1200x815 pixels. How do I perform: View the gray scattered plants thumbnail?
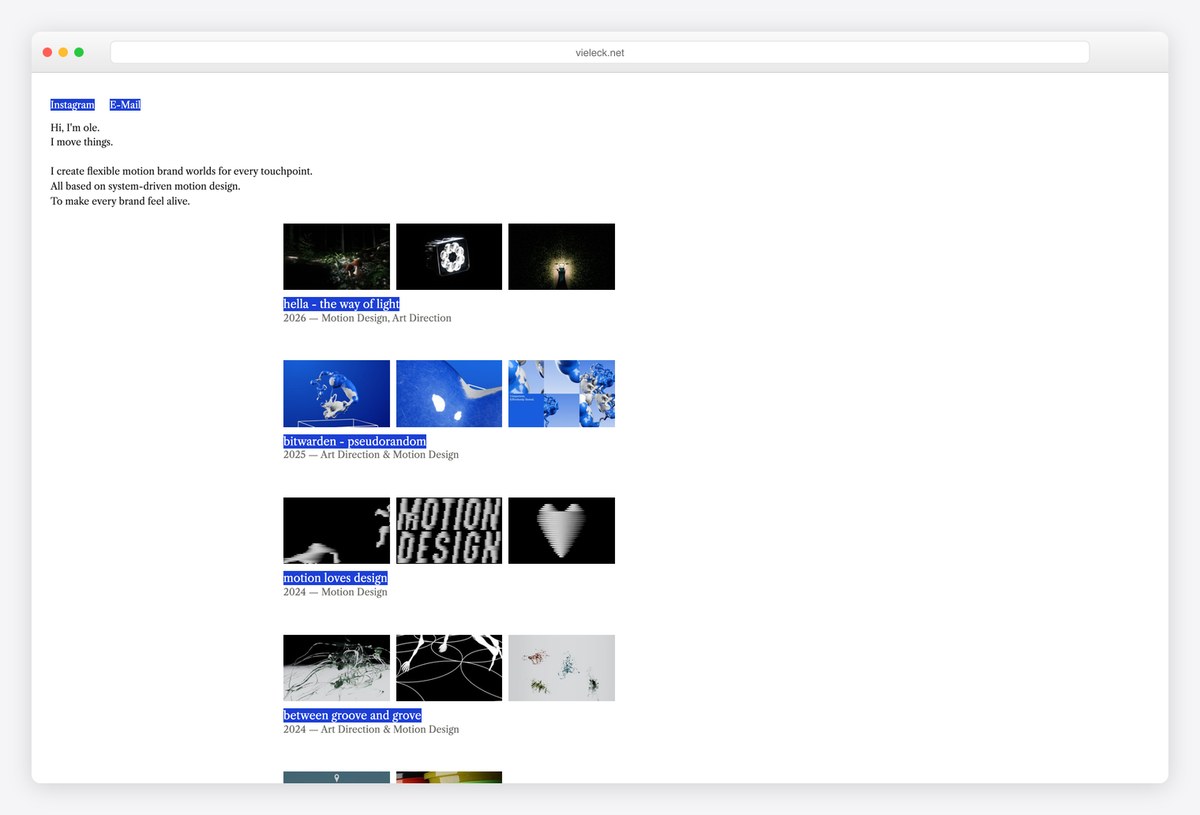tap(561, 668)
